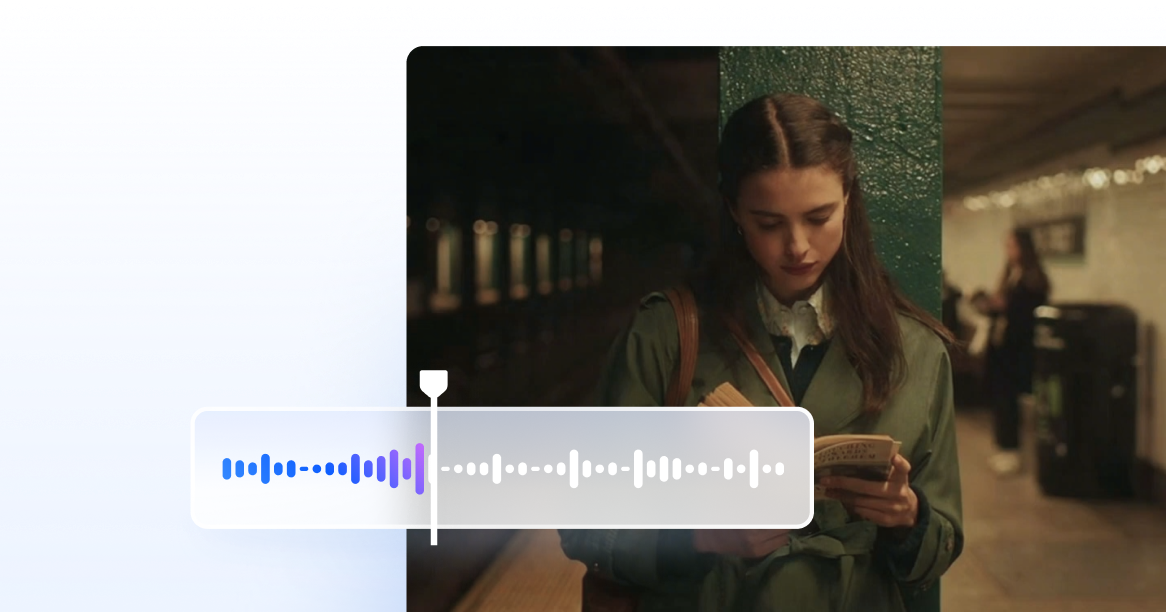1166x612 pixels.
Task: Click the playhead line below the waveform panel
Action: [433, 536]
